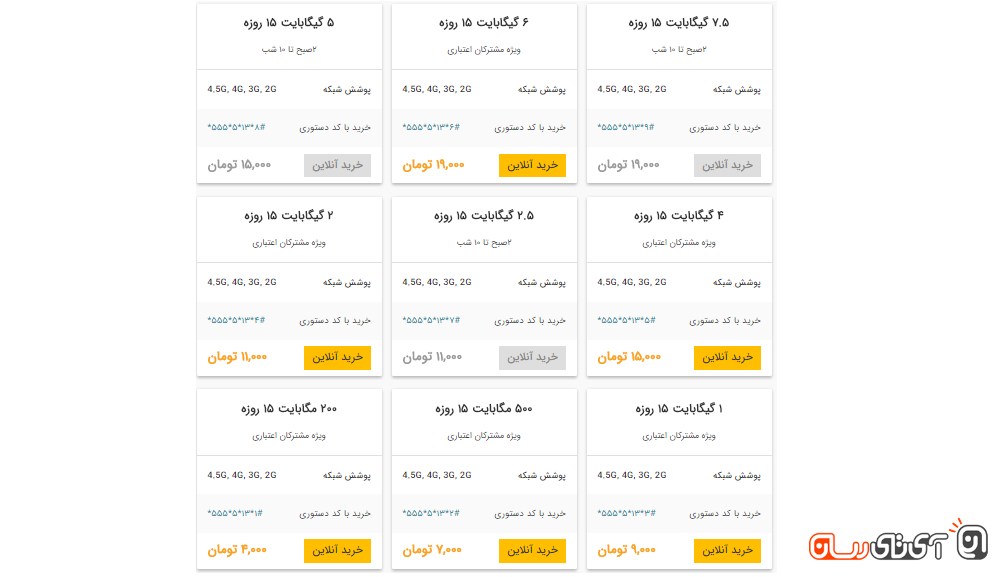Select the 11,000 Toman price of 2 GB package
Viewport: 1000px width, 577px height.
coord(237,357)
